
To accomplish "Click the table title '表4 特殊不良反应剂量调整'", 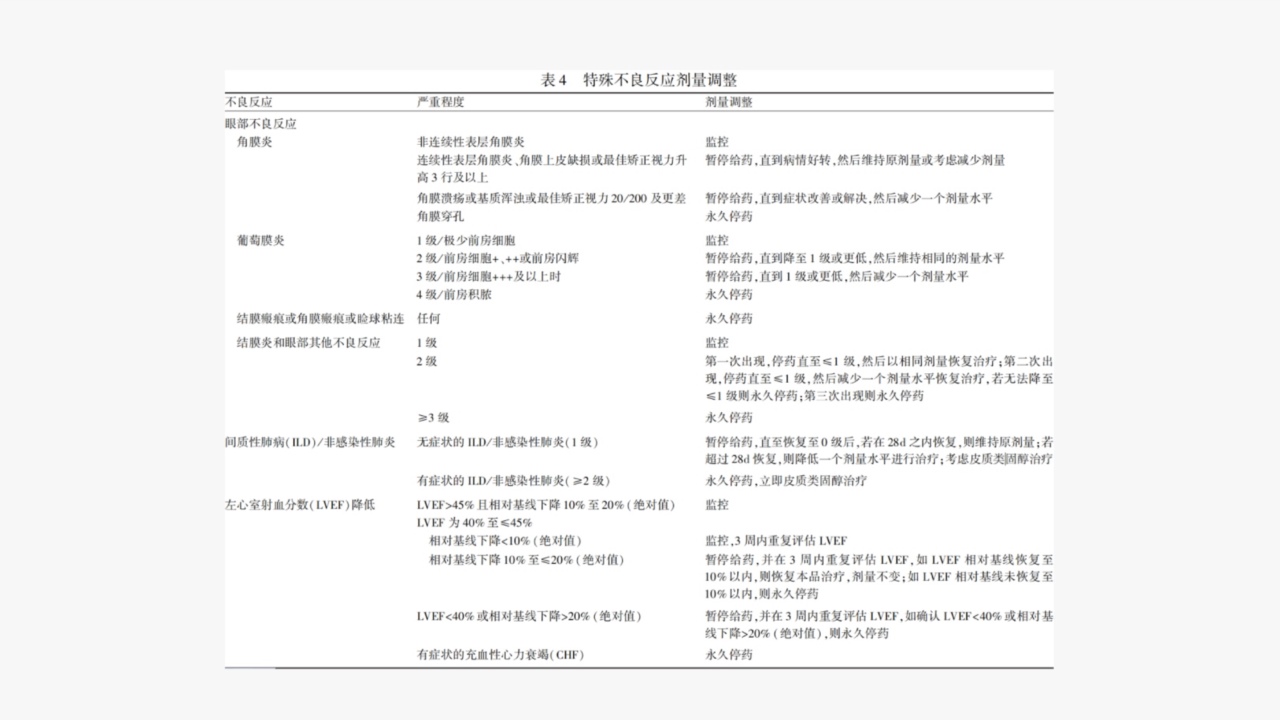I will (639, 80).
